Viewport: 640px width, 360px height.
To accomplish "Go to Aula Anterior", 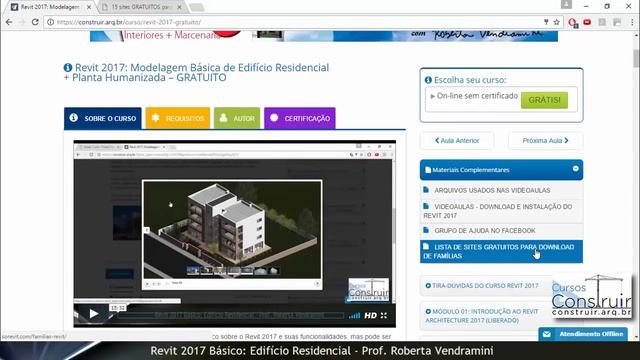I will tap(457, 140).
